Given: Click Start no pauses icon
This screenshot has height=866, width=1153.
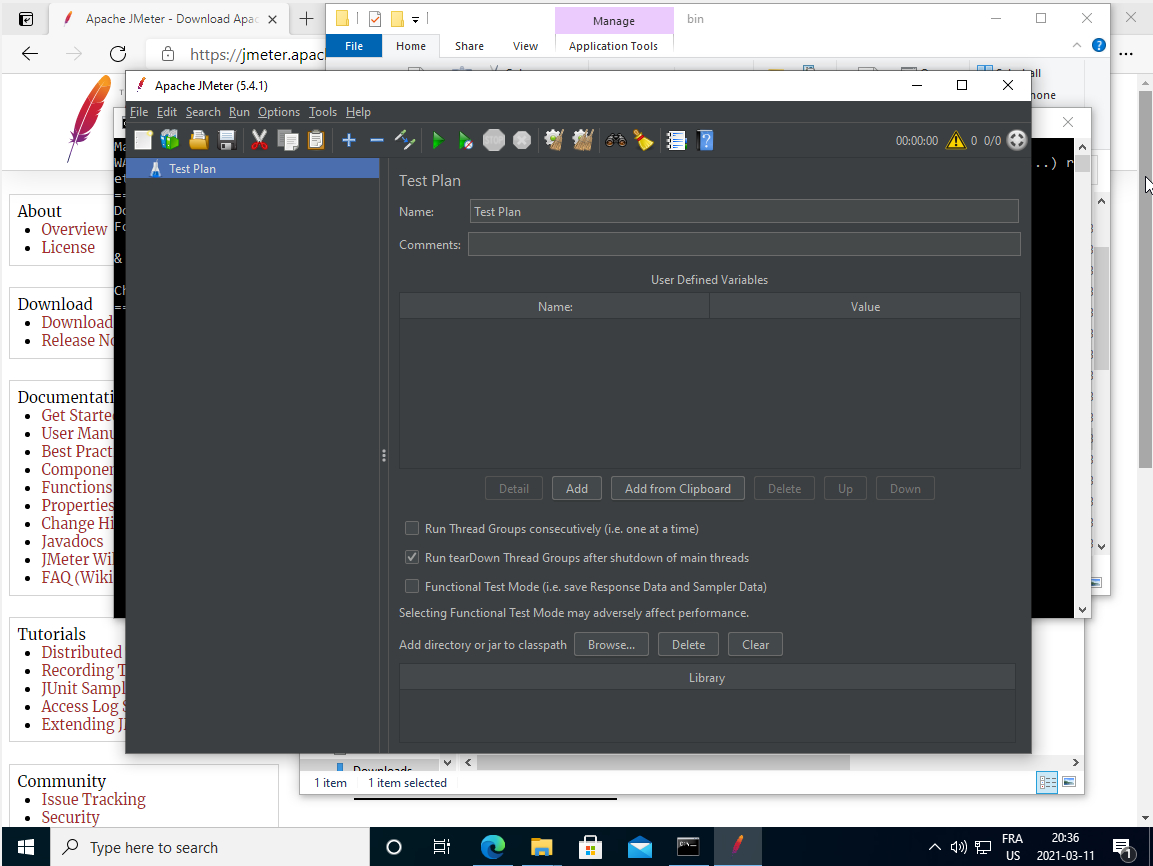Looking at the screenshot, I should click(465, 140).
